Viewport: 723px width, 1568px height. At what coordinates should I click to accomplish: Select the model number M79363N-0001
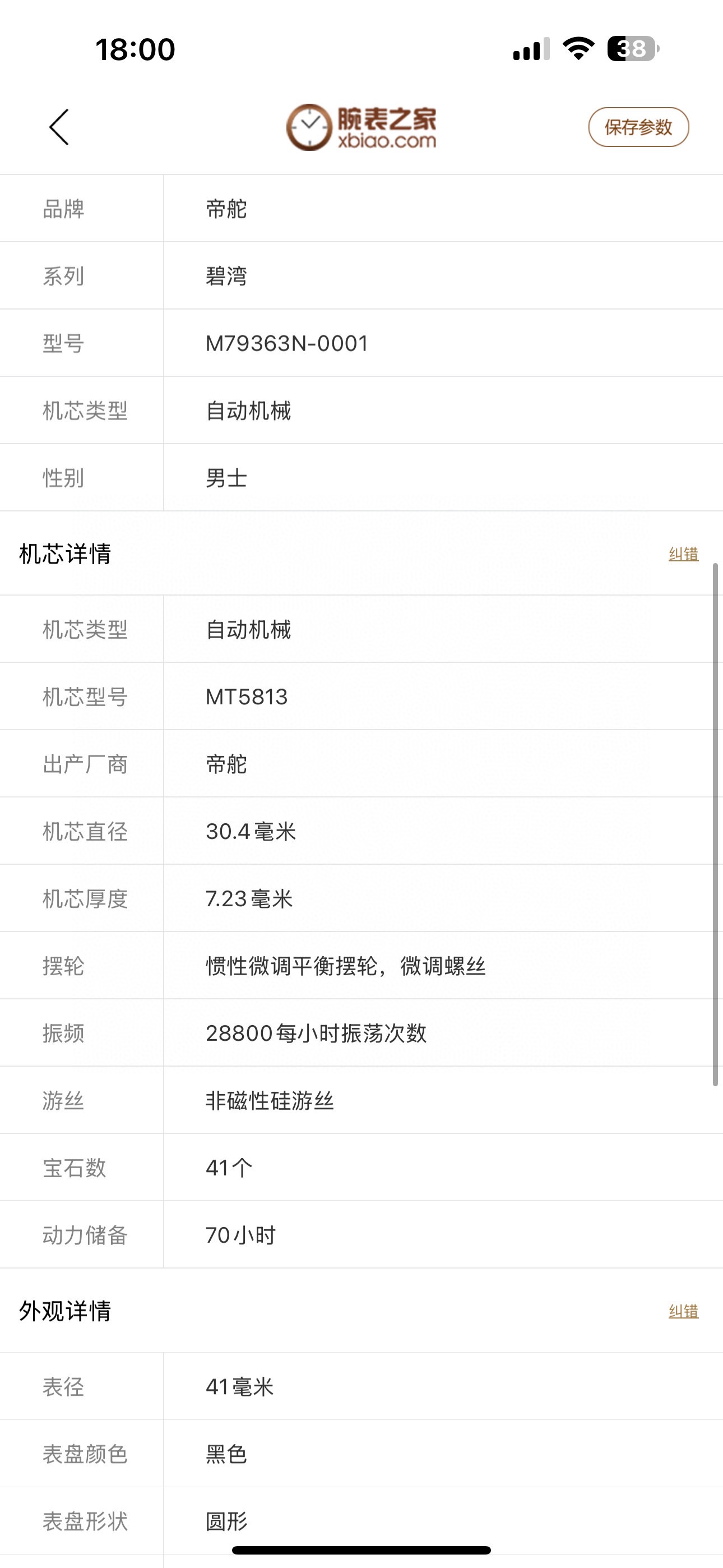click(x=288, y=343)
